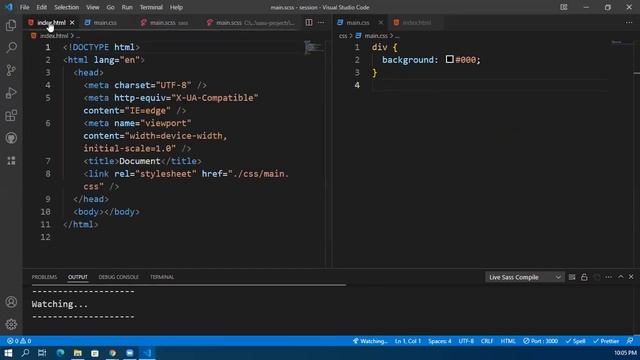Viewport: 640px width, 360px height.
Task: Open the GitHub view in the activity bar
Action: [x=11, y=138]
